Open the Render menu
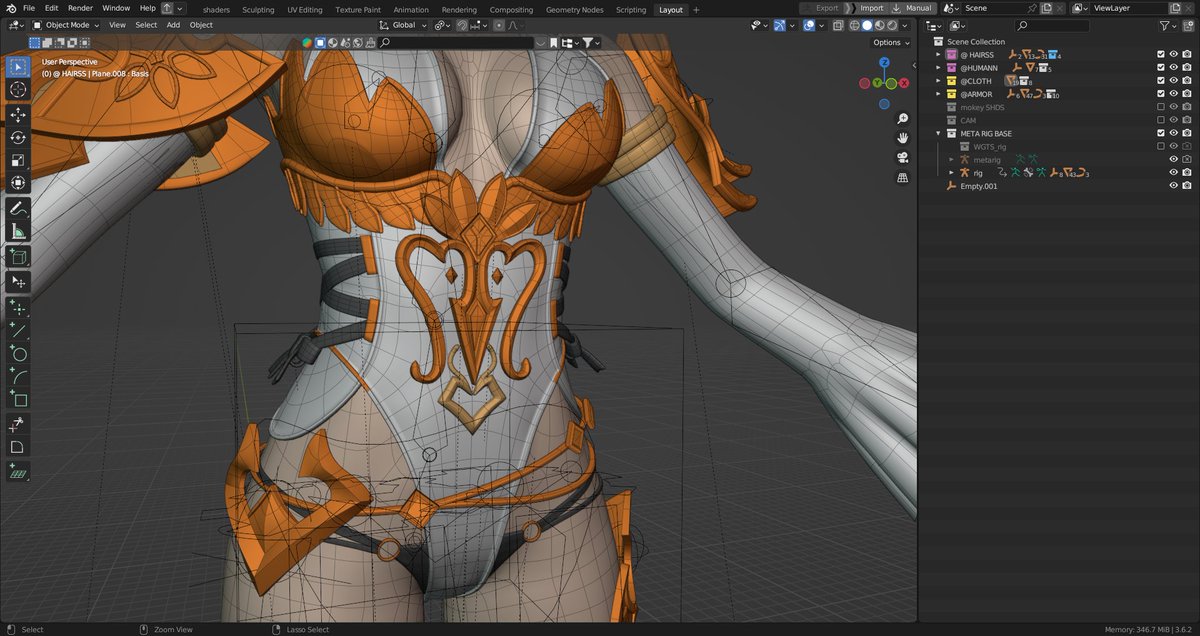 80,8
